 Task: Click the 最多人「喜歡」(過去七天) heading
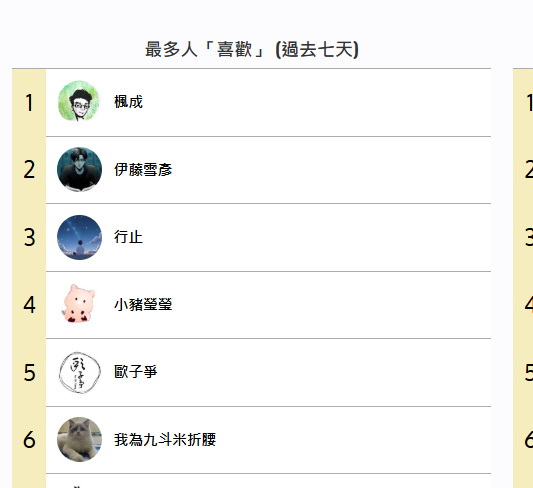pos(252,49)
